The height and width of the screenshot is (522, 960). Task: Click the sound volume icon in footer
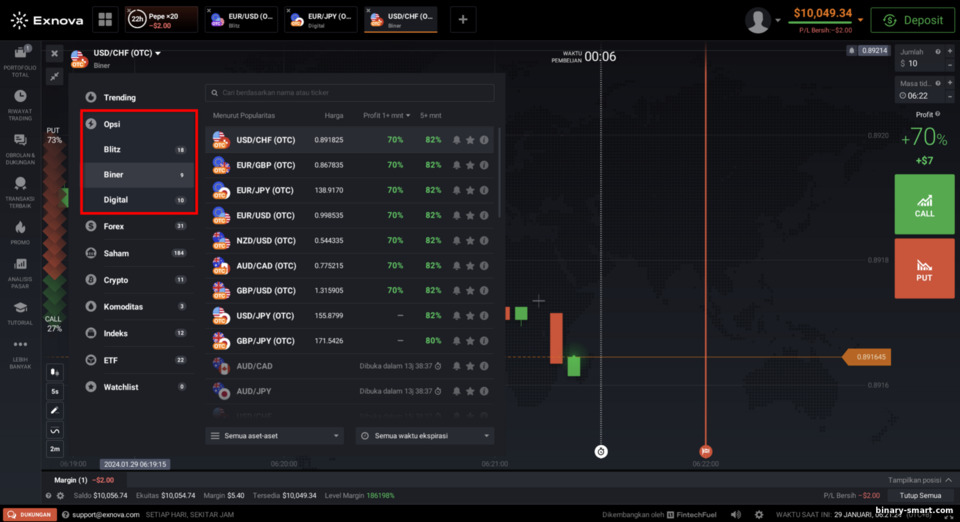click(736, 515)
